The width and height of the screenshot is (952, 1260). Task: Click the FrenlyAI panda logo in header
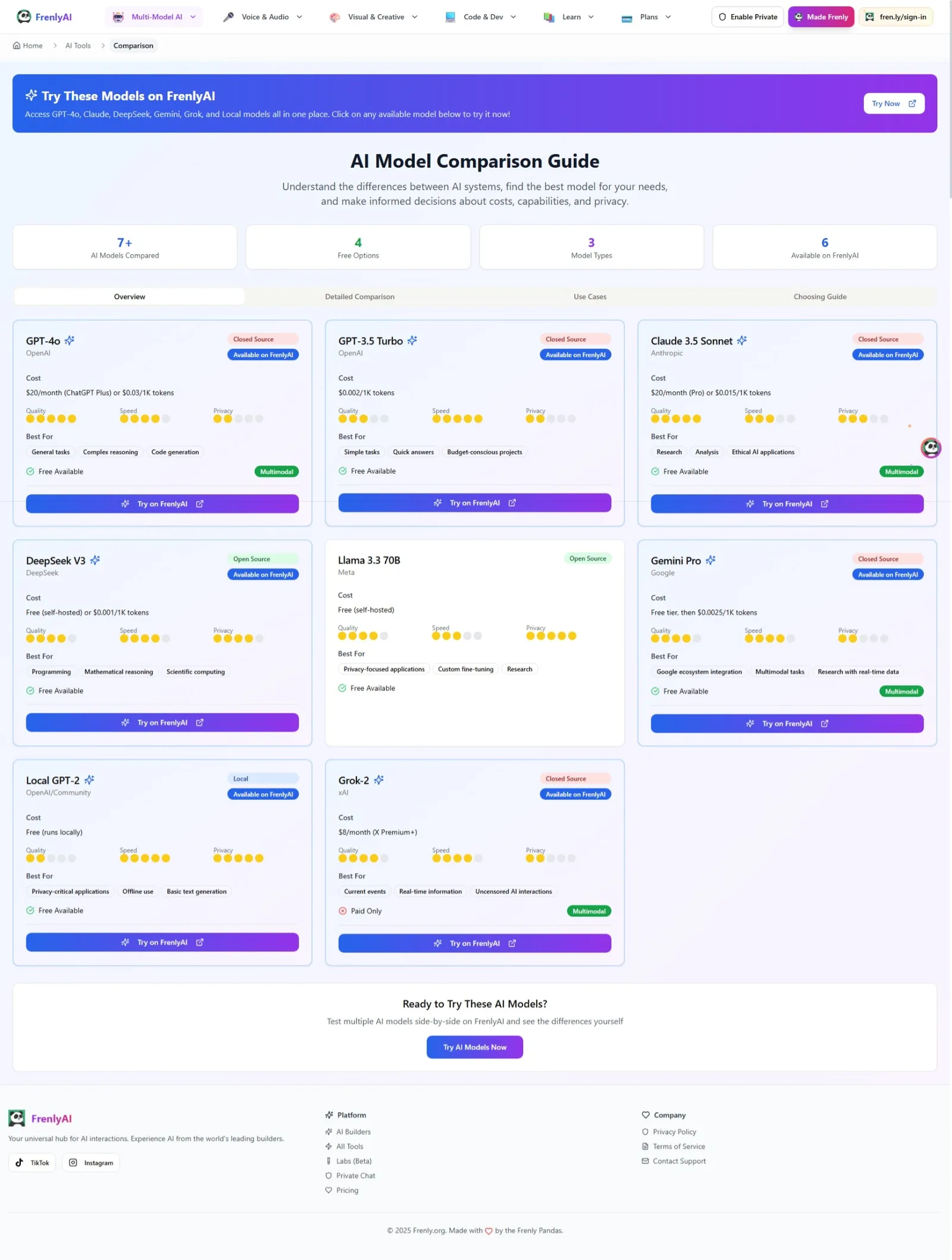click(24, 17)
